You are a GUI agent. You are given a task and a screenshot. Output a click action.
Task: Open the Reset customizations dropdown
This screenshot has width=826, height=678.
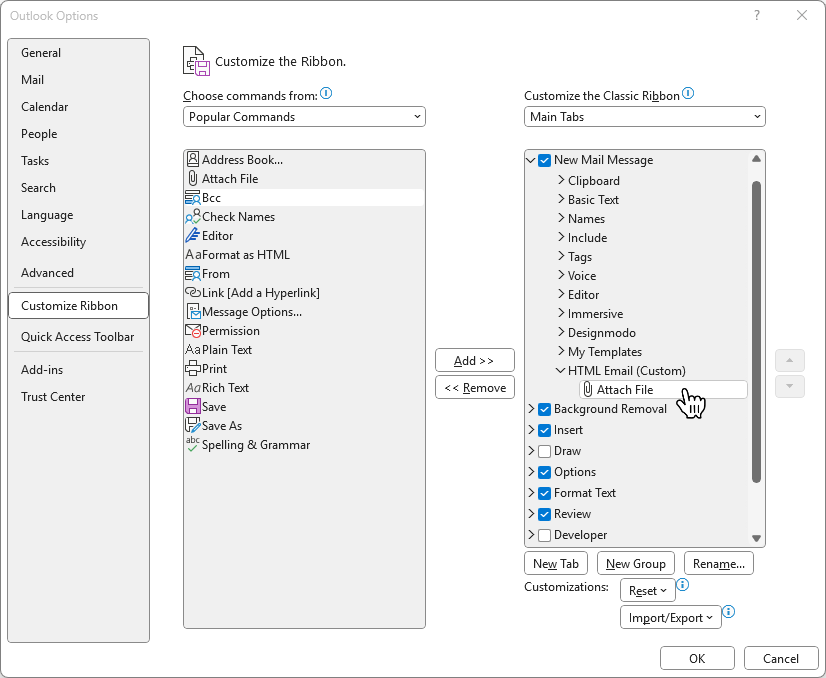pos(647,591)
